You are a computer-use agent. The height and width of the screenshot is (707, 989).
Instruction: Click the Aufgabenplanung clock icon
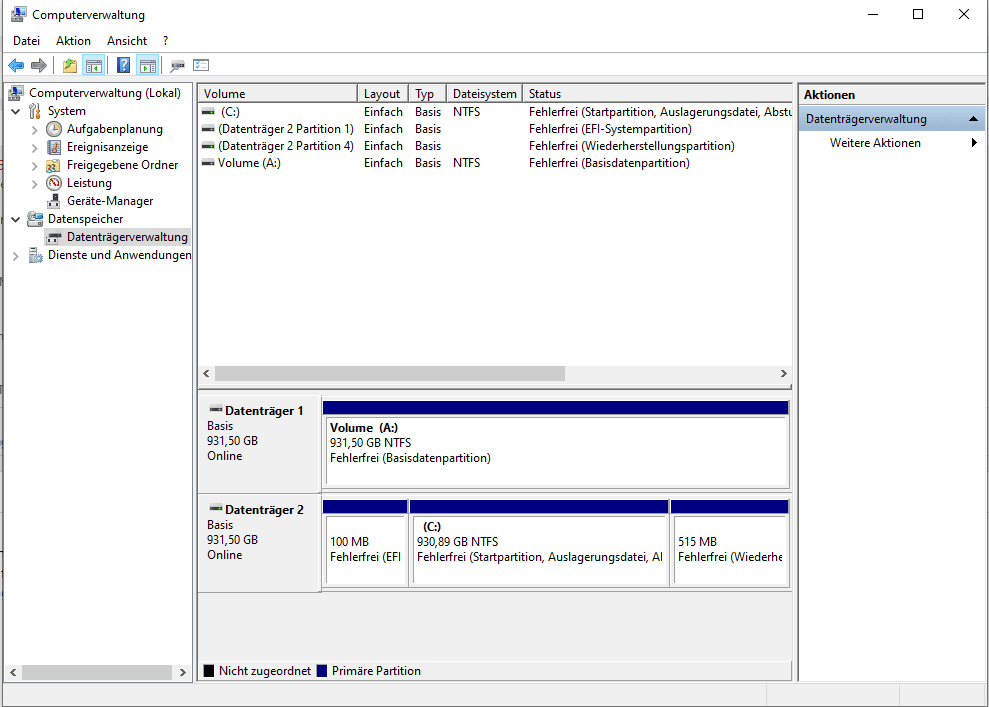pyautogui.click(x=54, y=129)
